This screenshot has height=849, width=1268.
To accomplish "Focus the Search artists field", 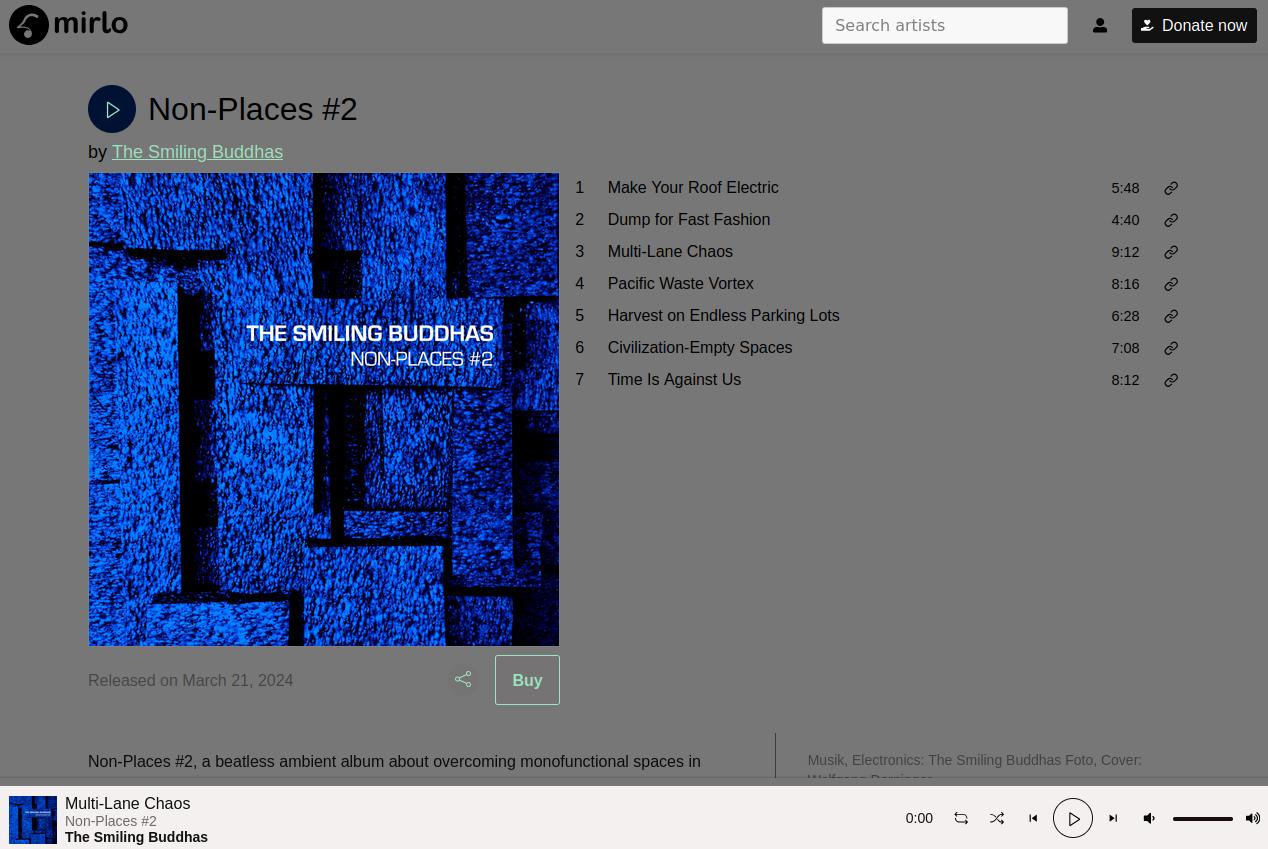I will [x=945, y=26].
